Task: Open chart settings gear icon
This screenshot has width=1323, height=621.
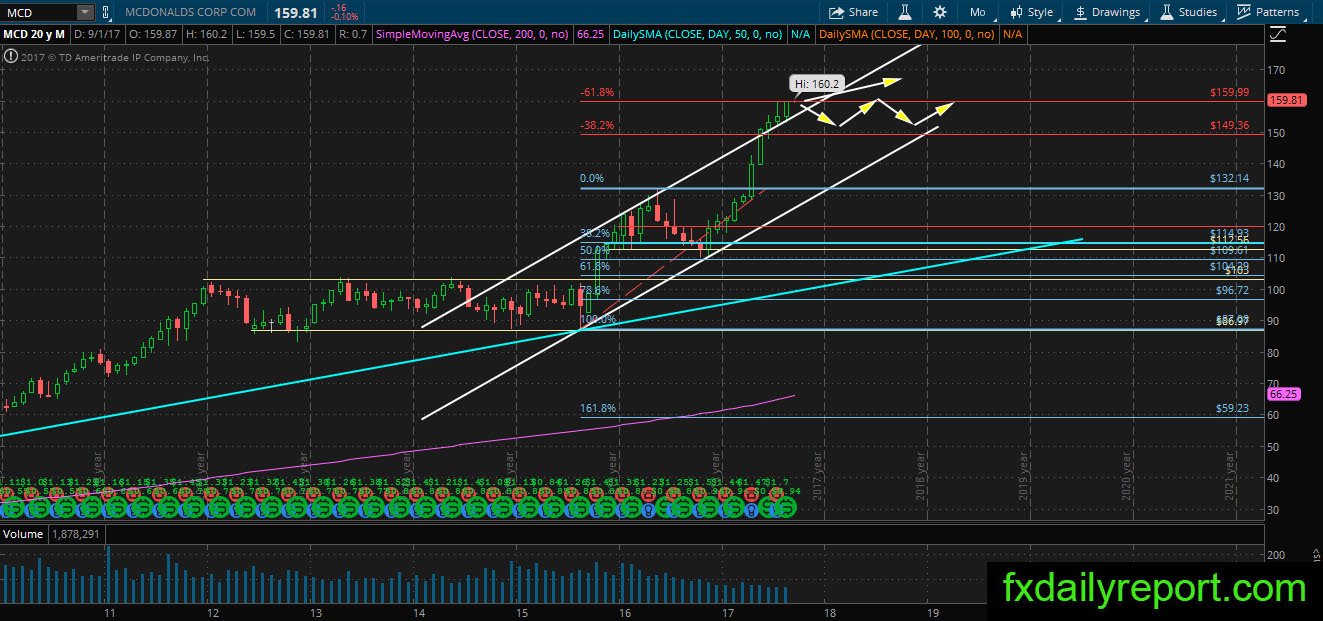Action: (x=939, y=12)
